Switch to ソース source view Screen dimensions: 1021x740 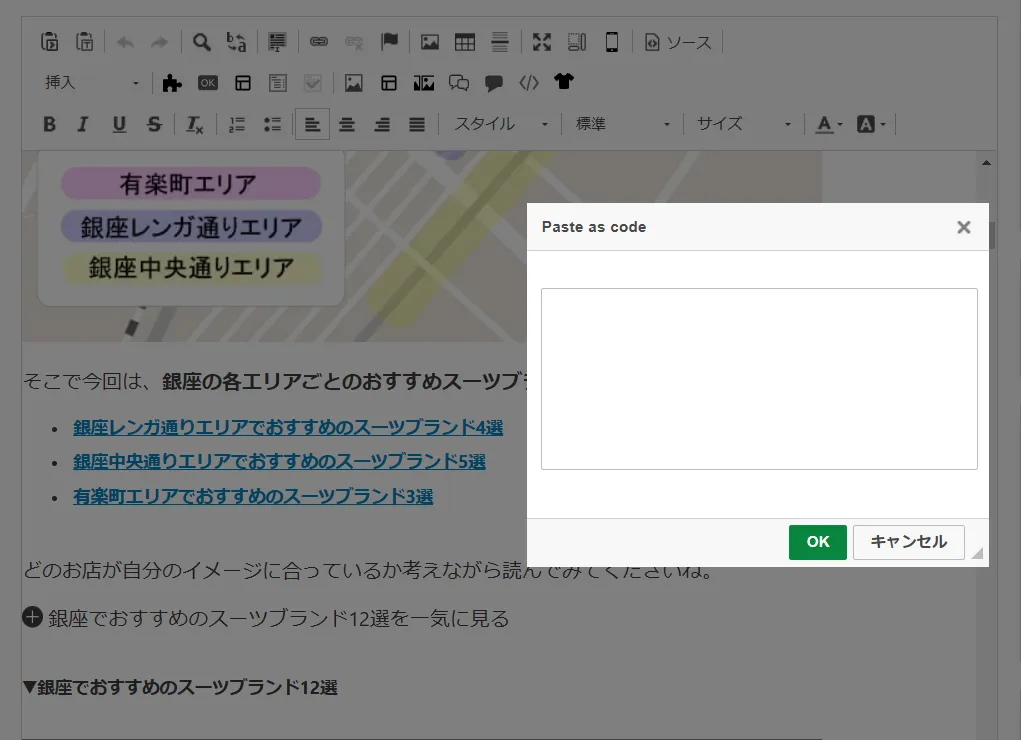(x=679, y=42)
